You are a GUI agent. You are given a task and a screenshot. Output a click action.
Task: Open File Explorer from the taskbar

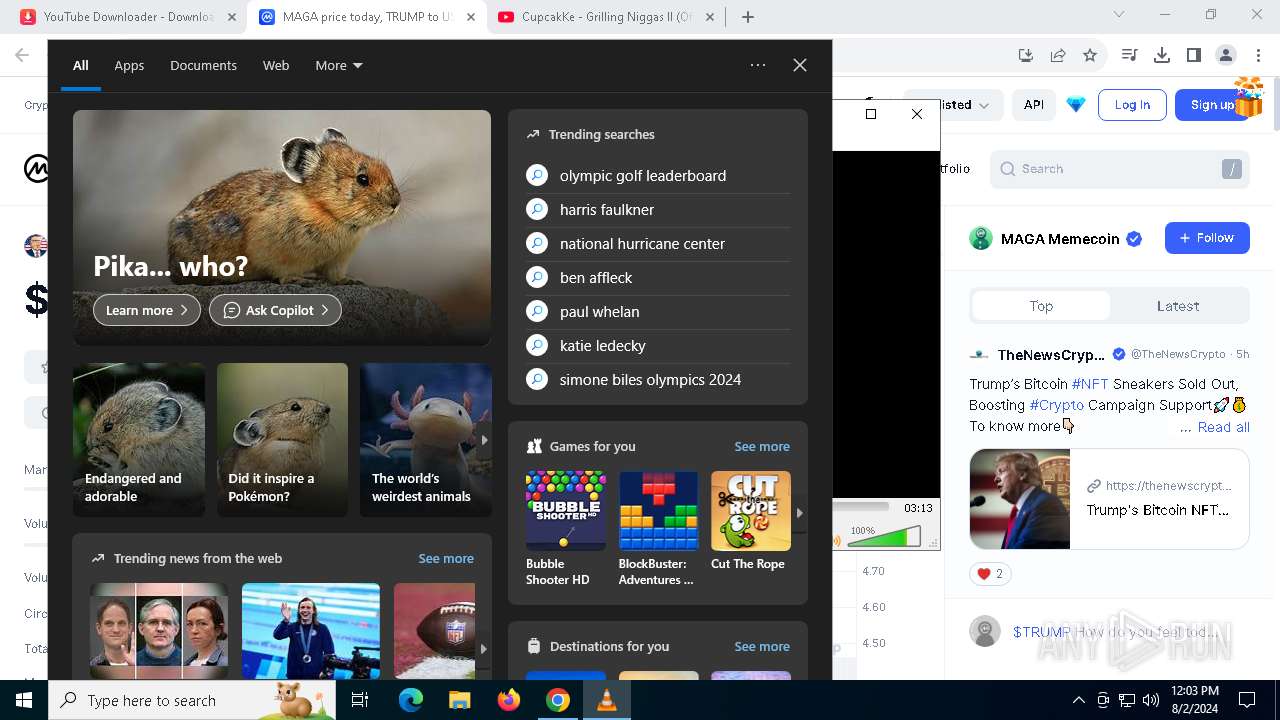(x=459, y=700)
